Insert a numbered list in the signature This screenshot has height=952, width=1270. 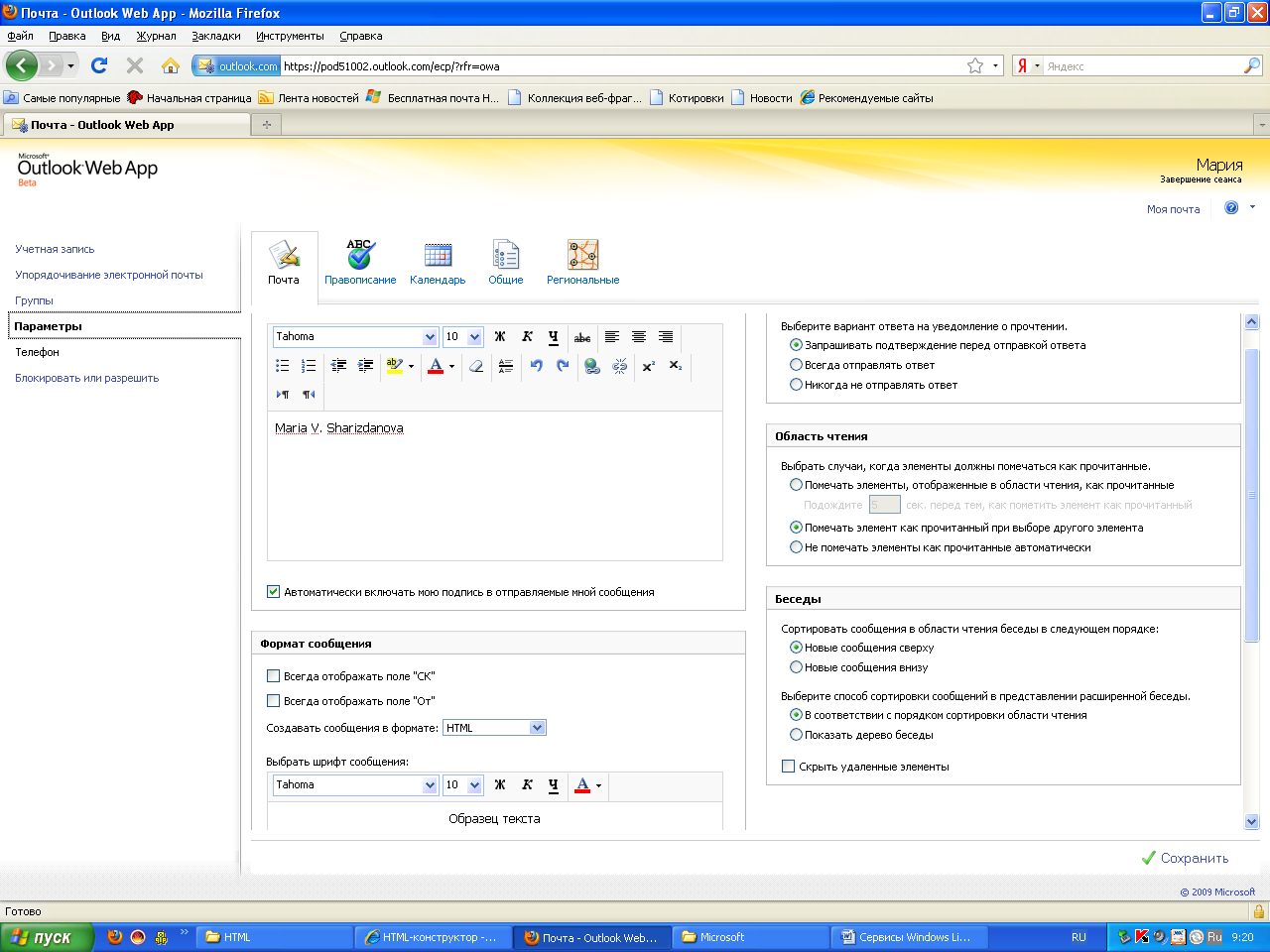(x=309, y=366)
